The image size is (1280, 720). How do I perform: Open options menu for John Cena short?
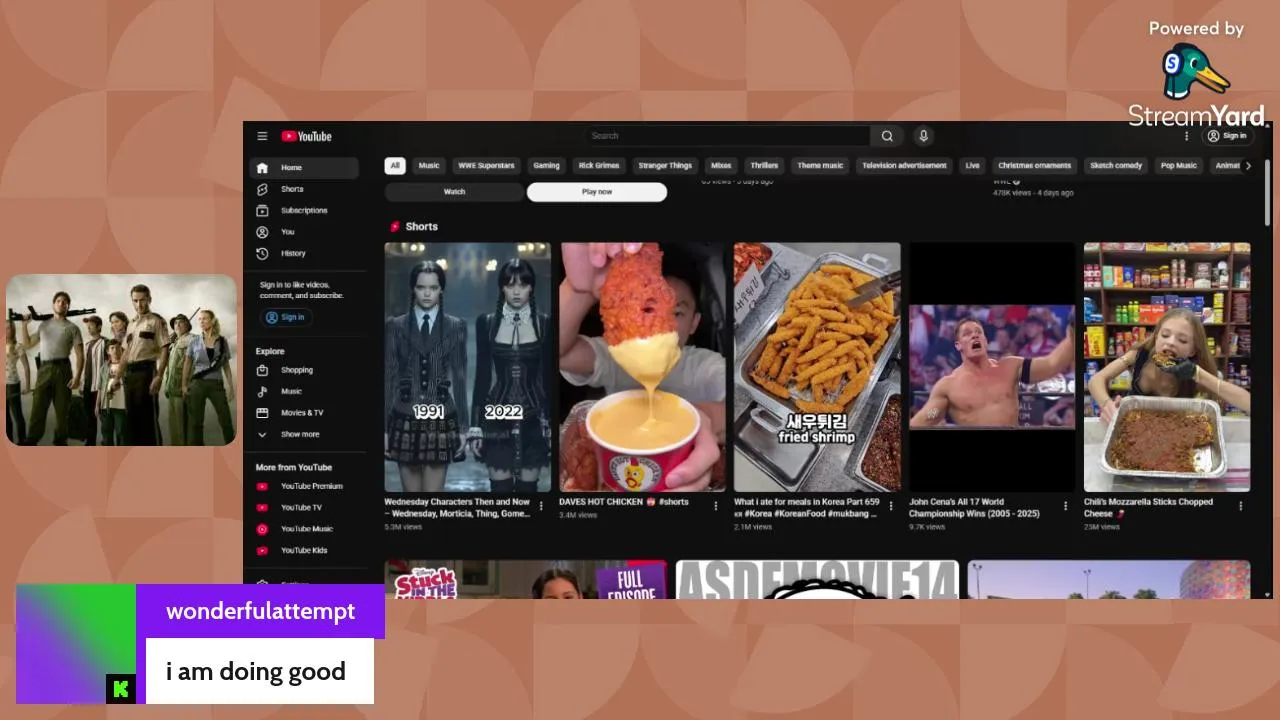pyautogui.click(x=1065, y=506)
